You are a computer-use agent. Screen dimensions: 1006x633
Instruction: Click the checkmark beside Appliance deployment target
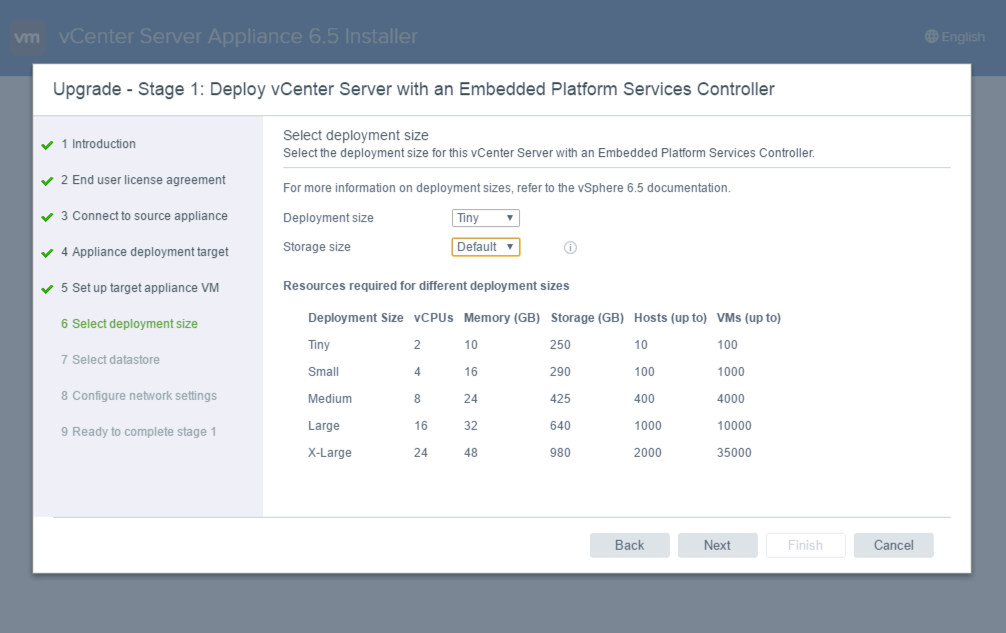(47, 253)
